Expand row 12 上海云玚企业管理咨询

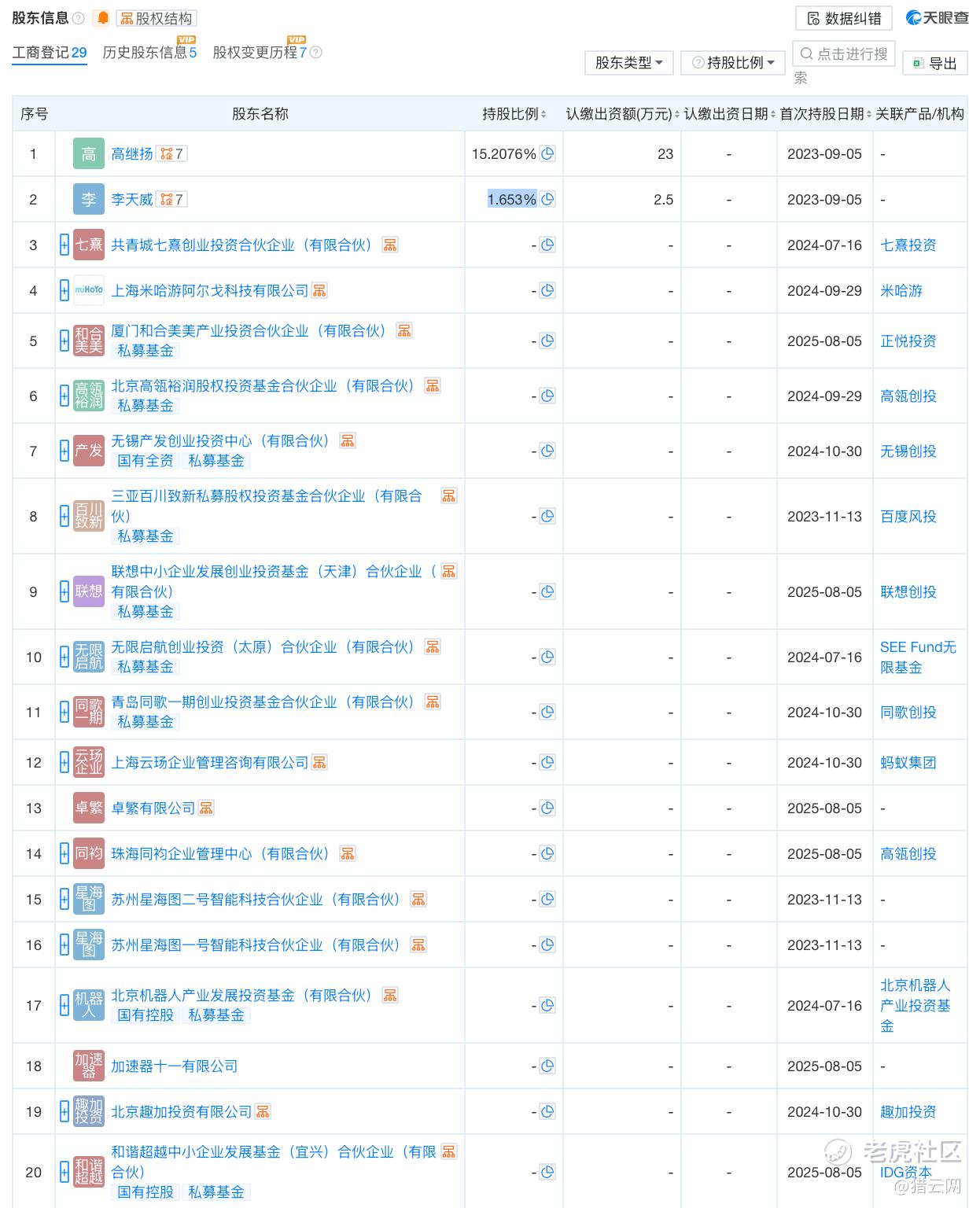[64, 763]
